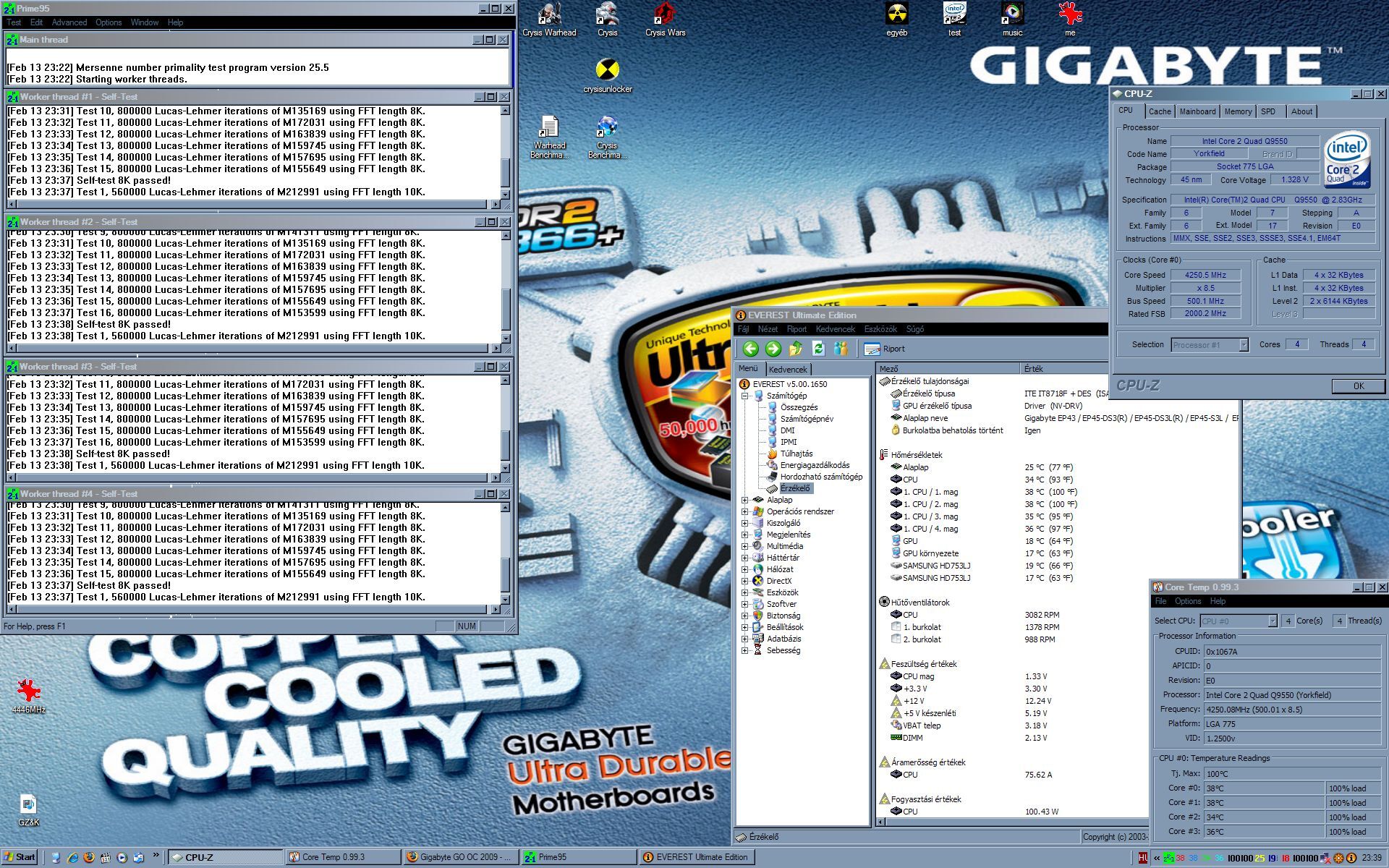
Task: Select Warhead Benchmark desktop icon
Action: 549,137
